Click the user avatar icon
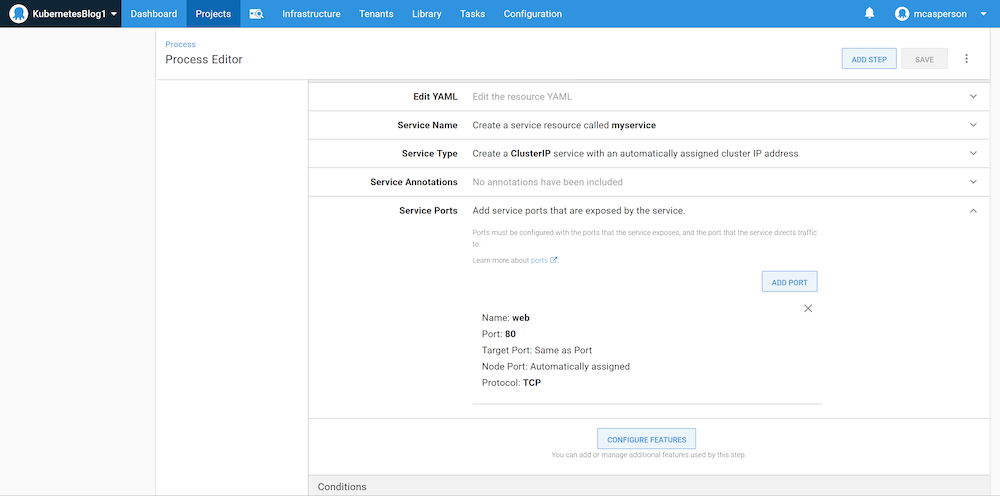This screenshot has height=496, width=1000. [x=903, y=14]
